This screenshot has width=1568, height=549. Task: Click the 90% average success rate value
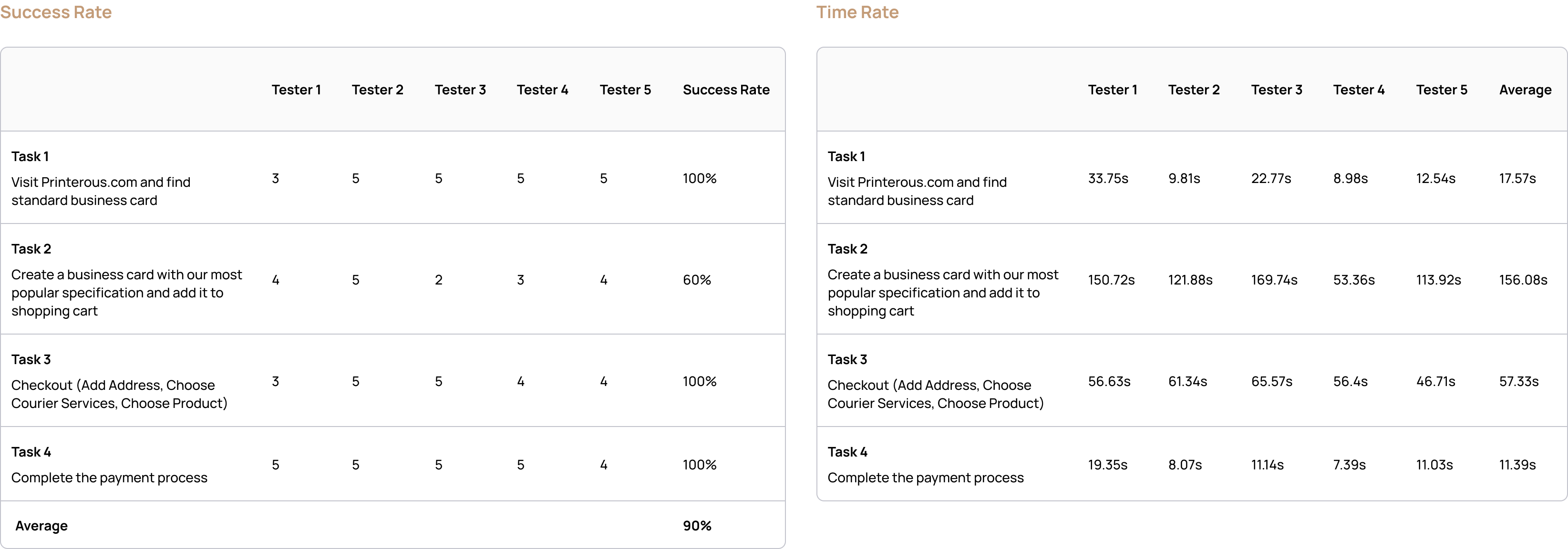(x=697, y=525)
